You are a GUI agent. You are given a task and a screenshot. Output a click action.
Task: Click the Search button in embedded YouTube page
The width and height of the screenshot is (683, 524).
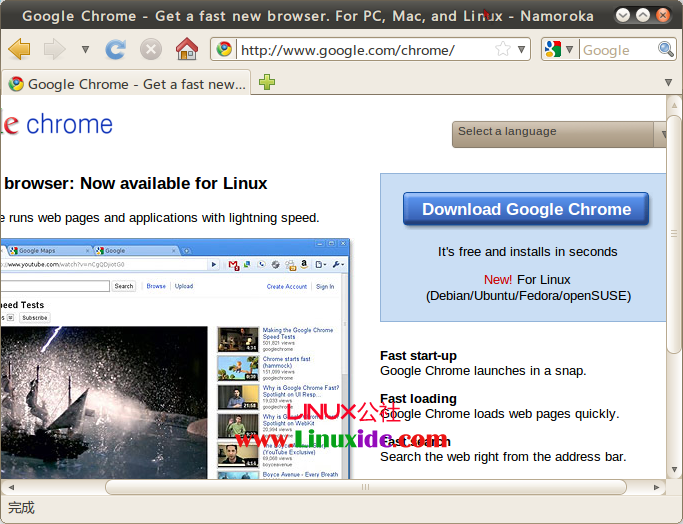124,286
